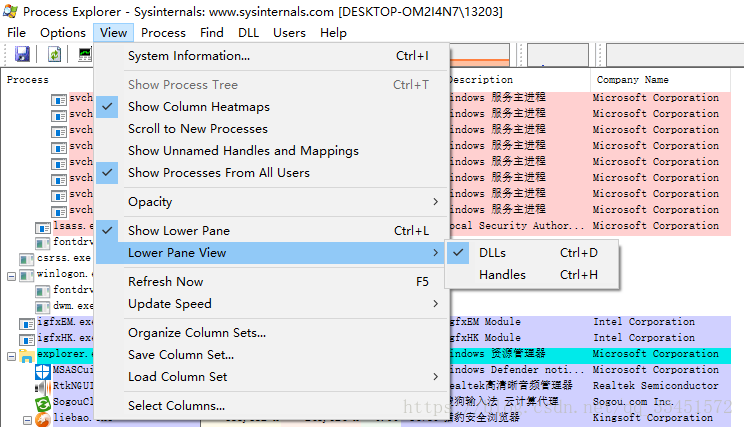744x427 pixels.
Task: Click the igfxHK.exe process icon
Action: 27,340
